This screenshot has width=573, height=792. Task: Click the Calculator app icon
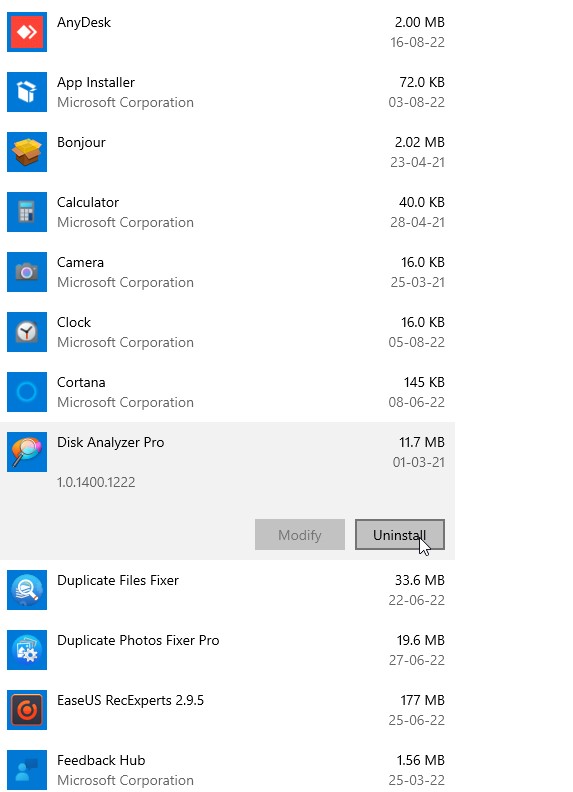[x=27, y=212]
